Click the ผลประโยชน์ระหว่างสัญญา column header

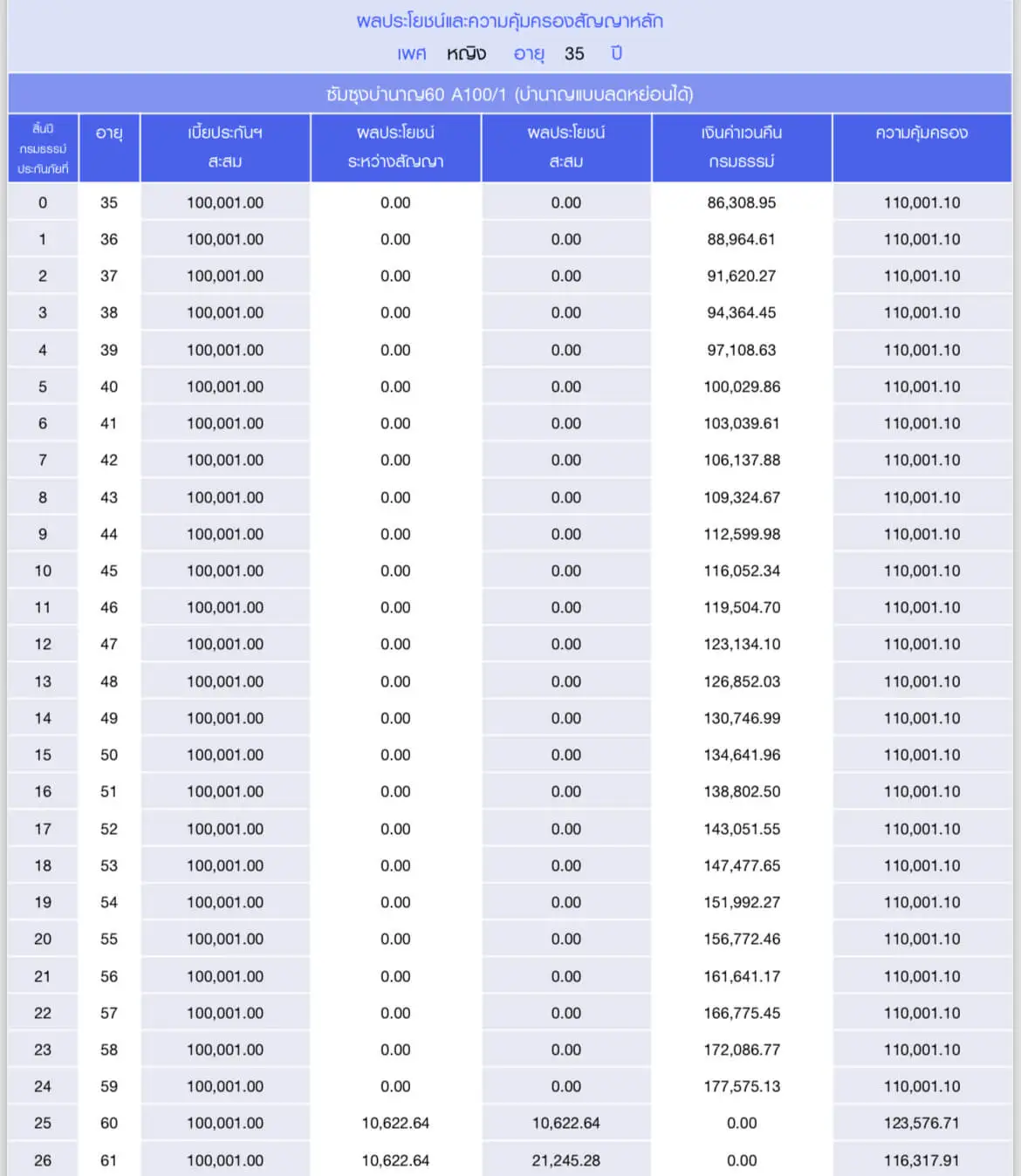[x=394, y=147]
